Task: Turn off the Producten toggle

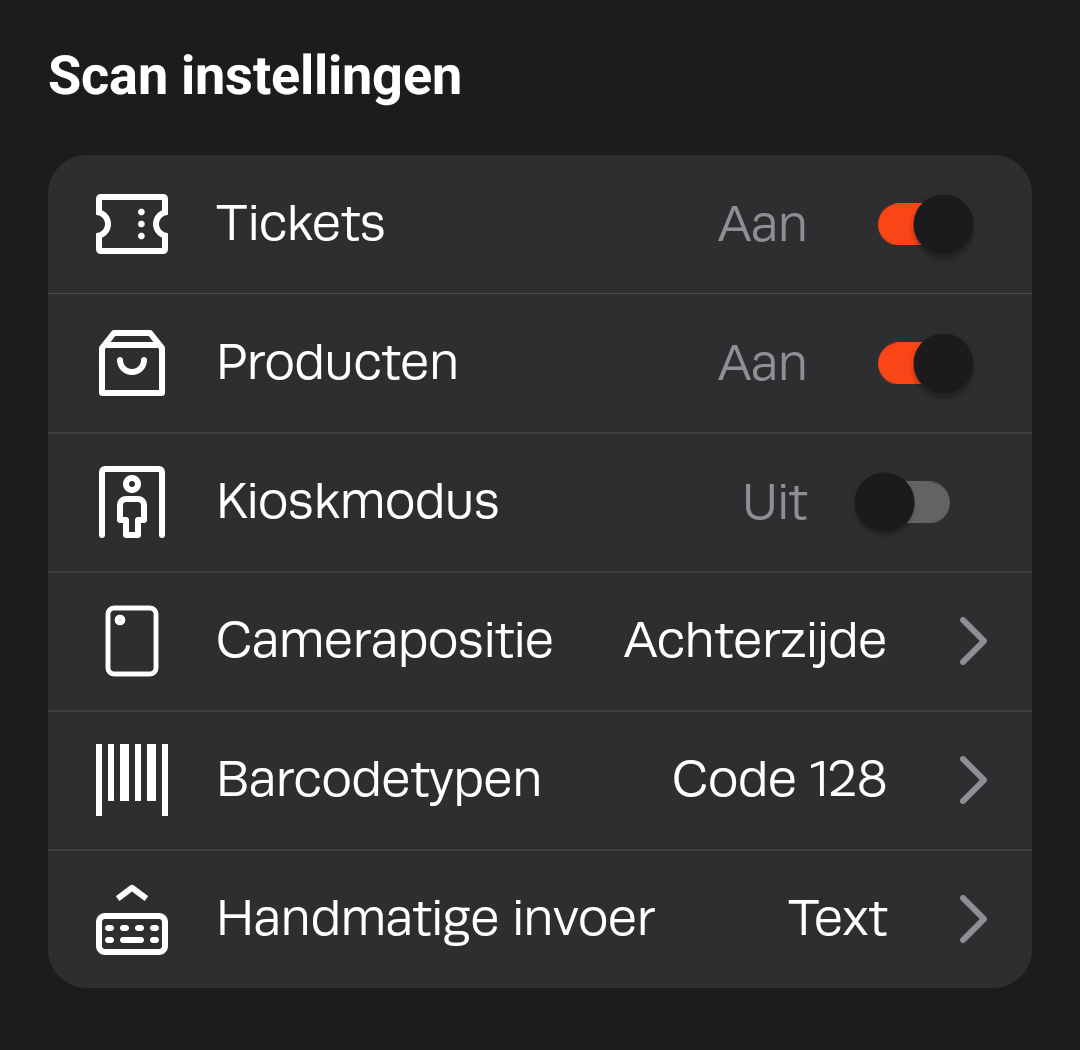Action: tap(925, 364)
